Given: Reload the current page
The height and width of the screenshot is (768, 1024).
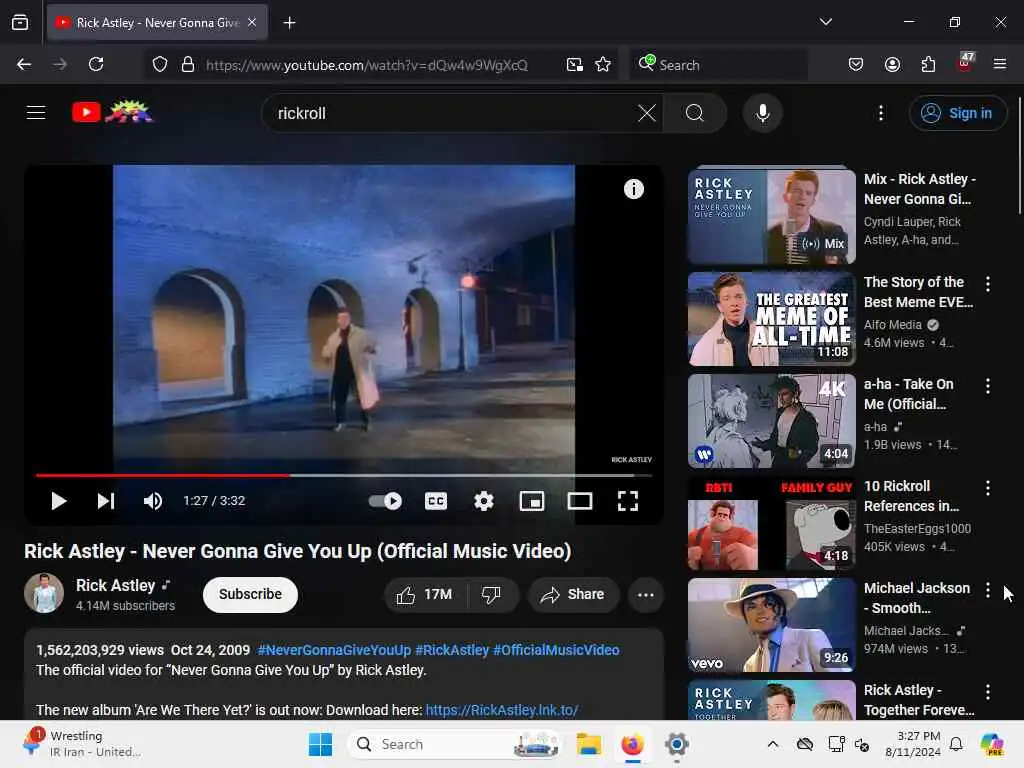Looking at the screenshot, I should pos(96,64).
